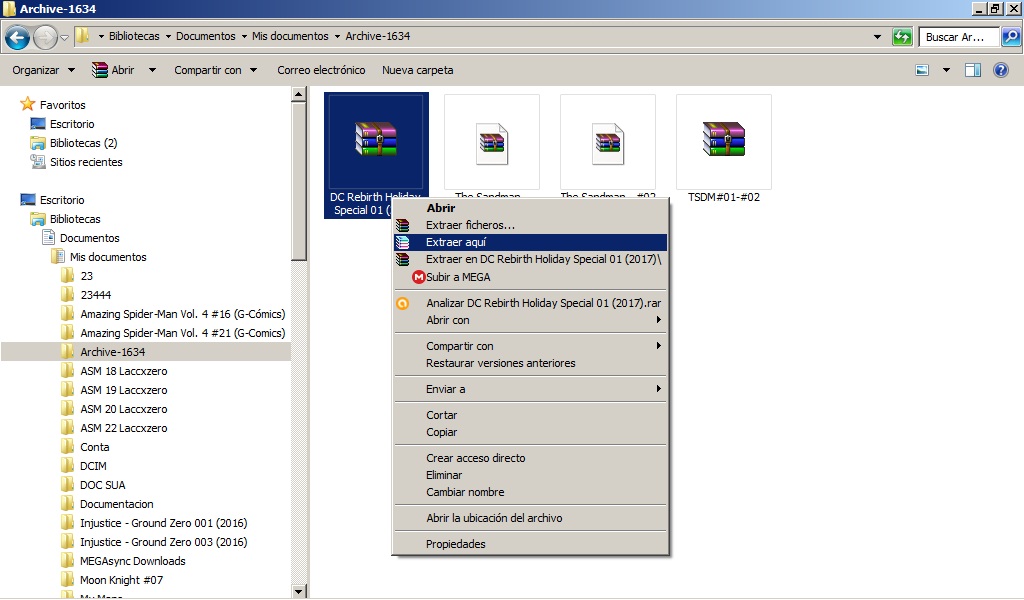Click the search magnifier icon
1024x600 pixels.
(x=1010, y=37)
